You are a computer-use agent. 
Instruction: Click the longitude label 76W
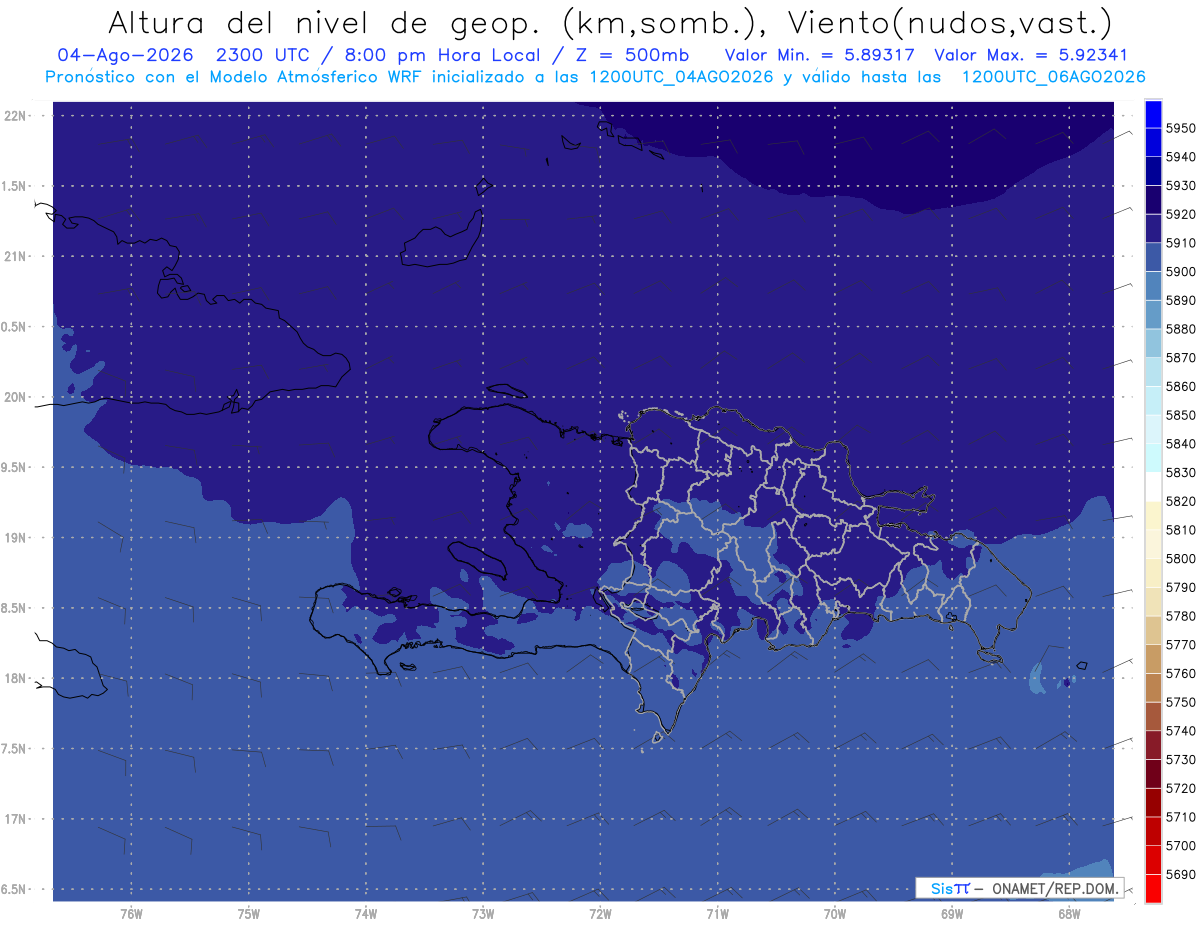point(131,914)
